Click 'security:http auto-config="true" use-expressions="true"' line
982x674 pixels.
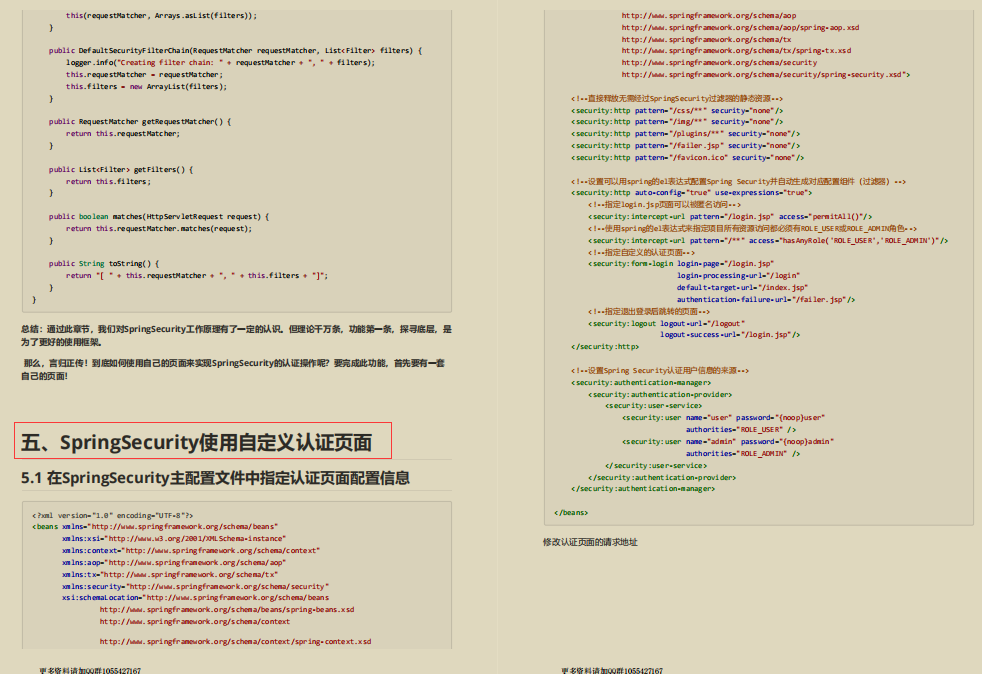pos(691,193)
